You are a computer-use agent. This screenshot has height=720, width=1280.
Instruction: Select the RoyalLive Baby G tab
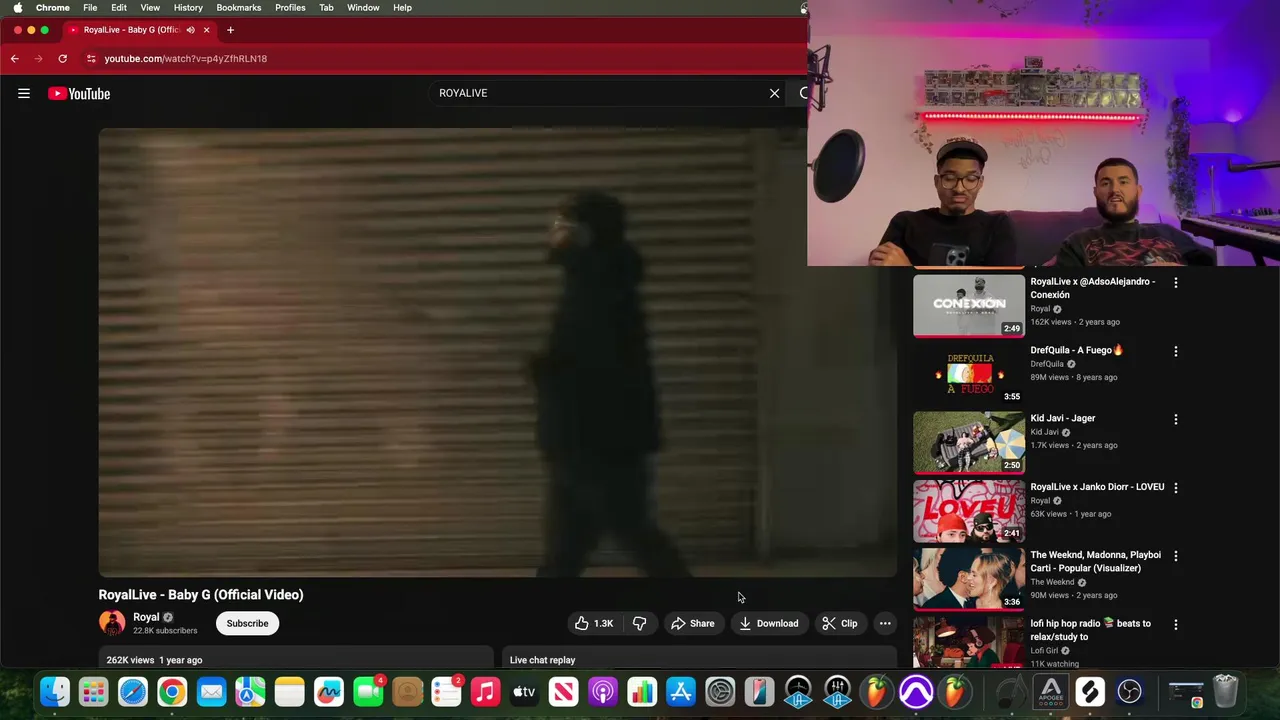click(x=130, y=30)
